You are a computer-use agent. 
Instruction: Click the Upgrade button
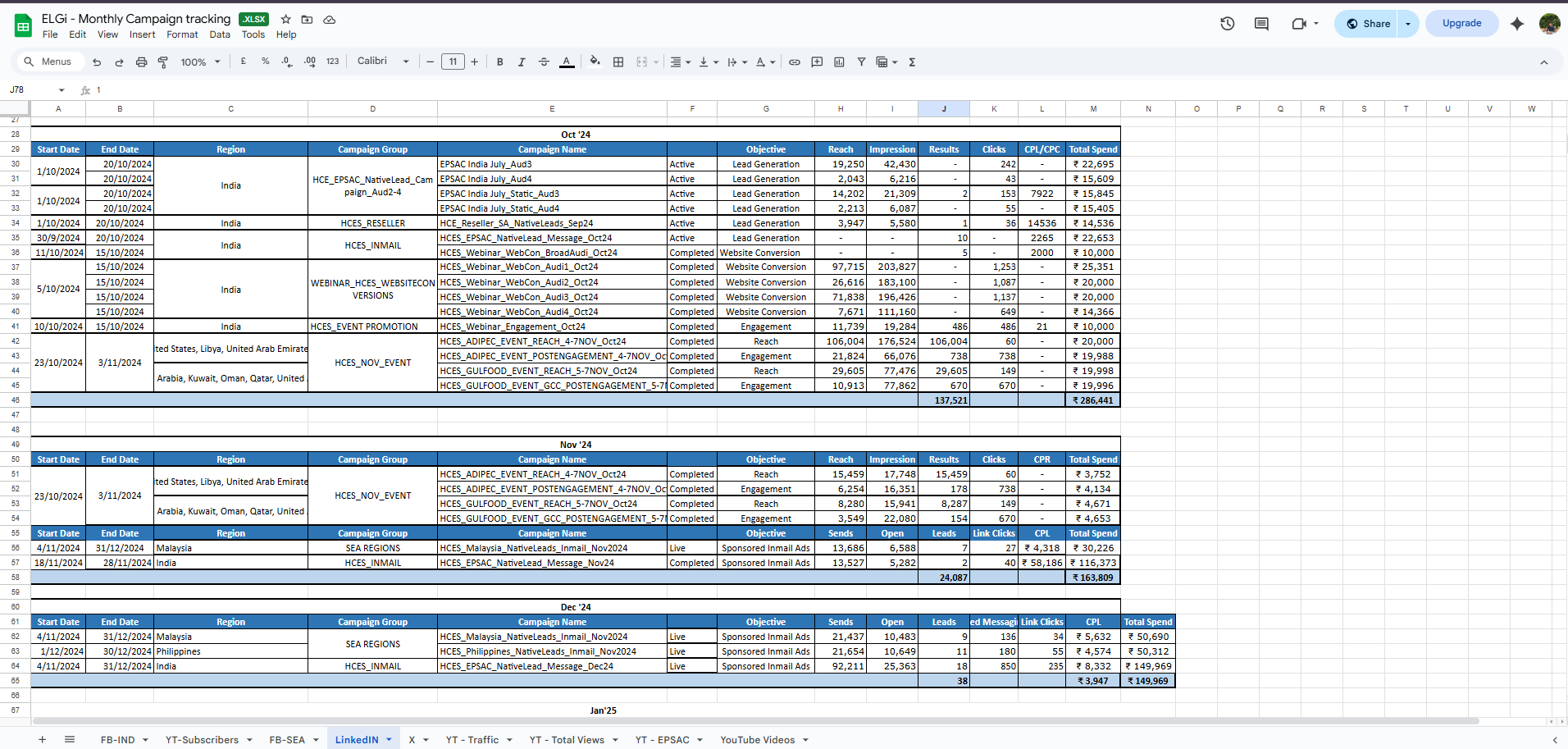pos(1461,24)
